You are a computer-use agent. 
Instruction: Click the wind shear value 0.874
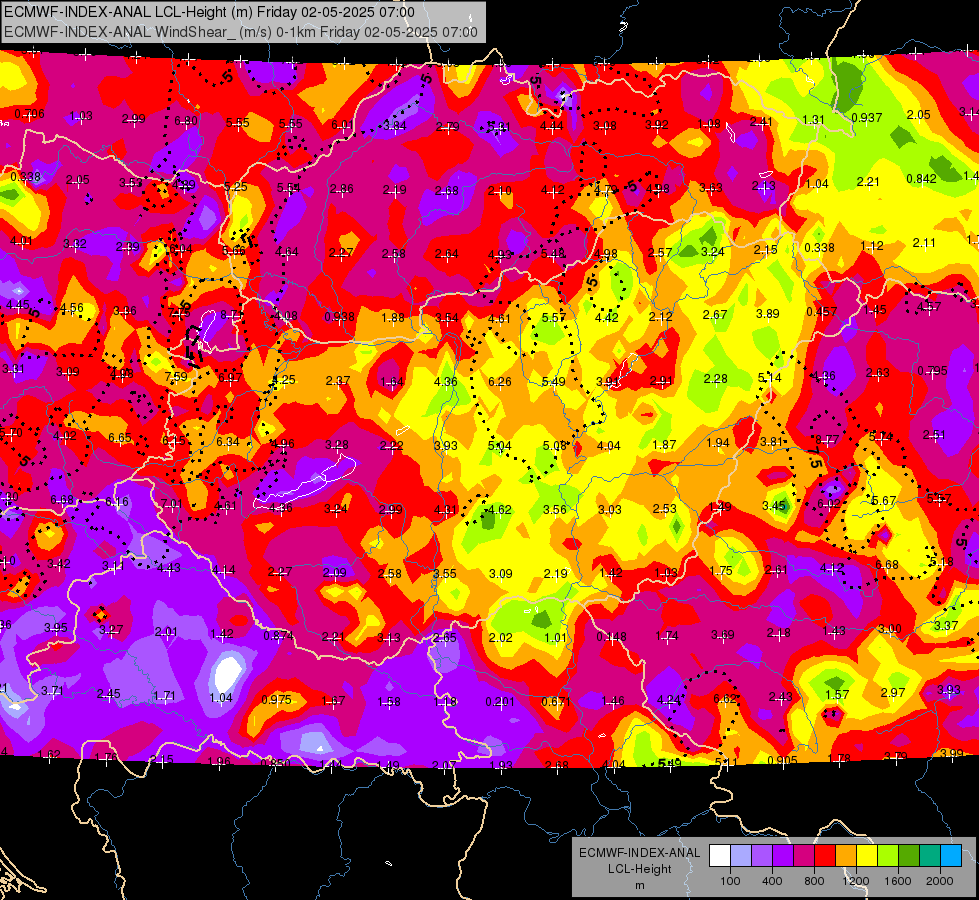pos(278,635)
